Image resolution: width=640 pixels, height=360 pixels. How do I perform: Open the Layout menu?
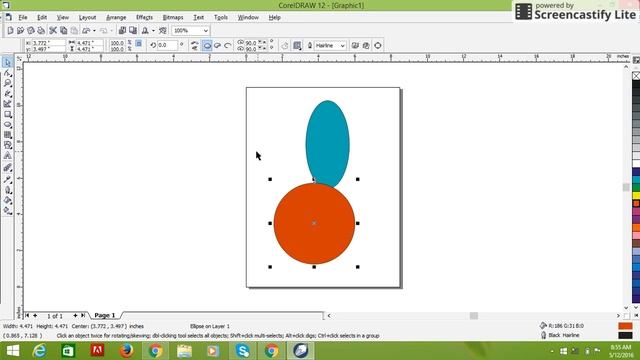[x=87, y=18]
